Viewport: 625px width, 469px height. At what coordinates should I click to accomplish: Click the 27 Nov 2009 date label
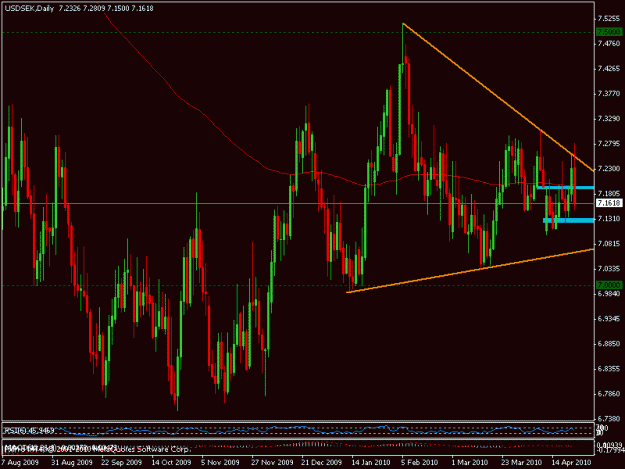click(x=272, y=462)
